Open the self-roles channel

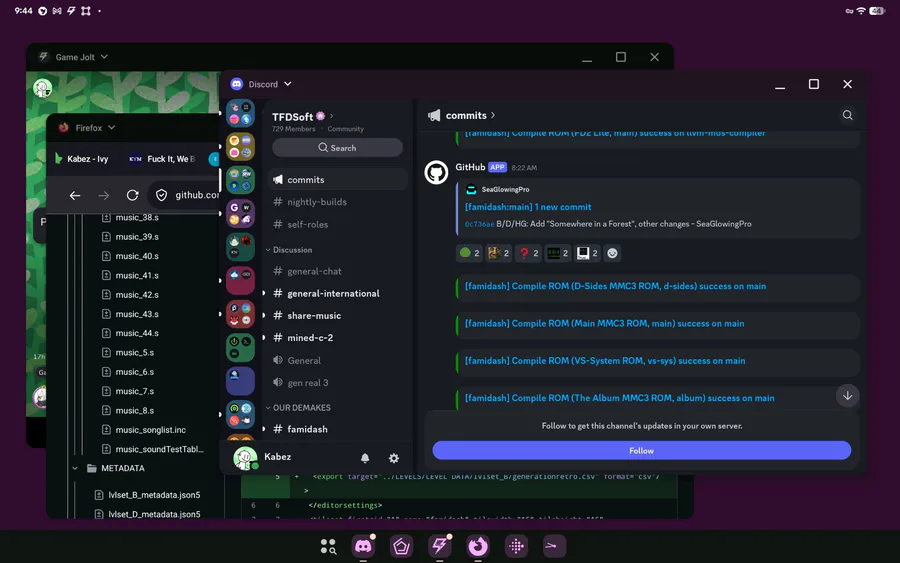(x=338, y=224)
